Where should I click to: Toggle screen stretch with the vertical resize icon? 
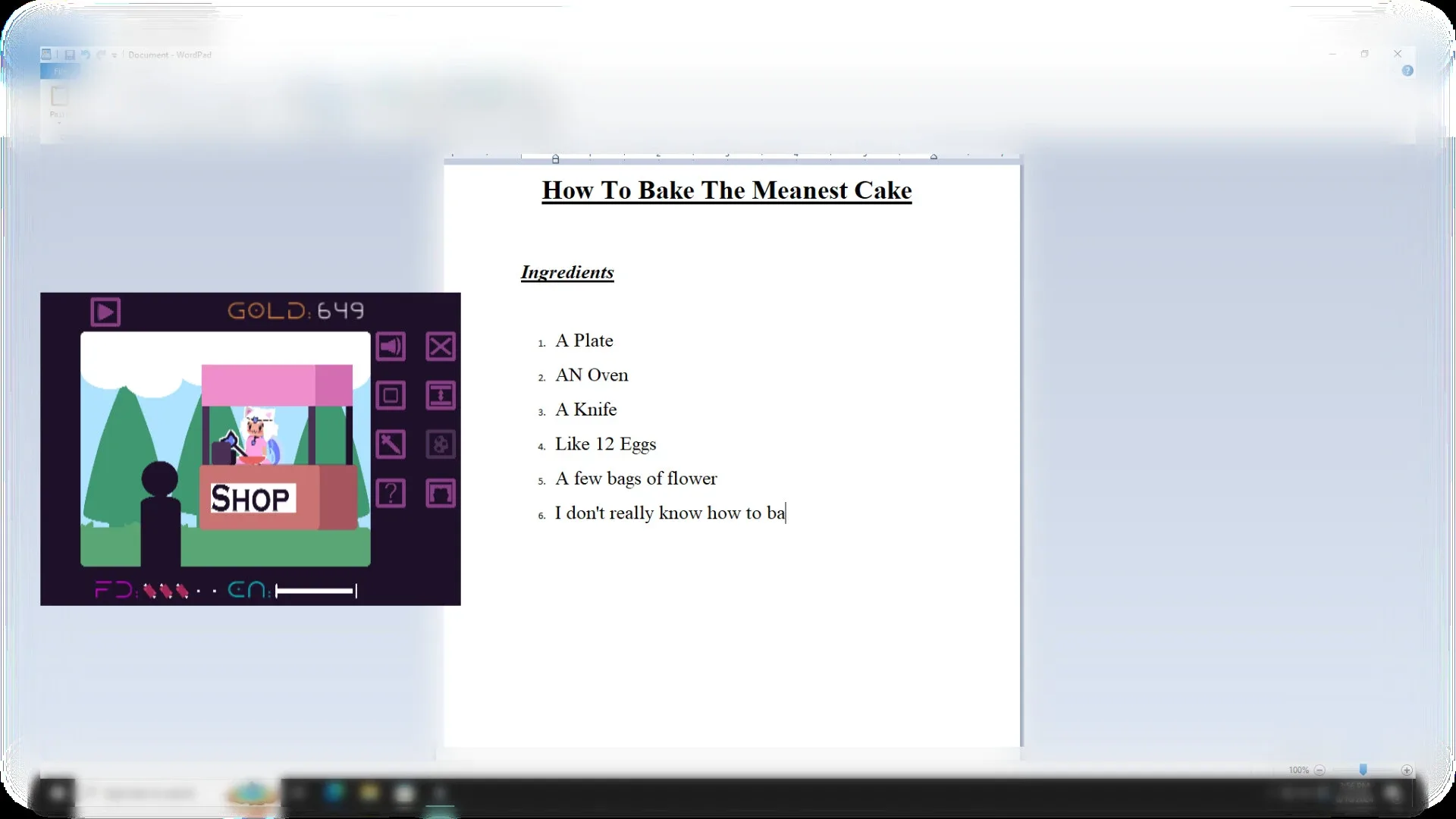tap(441, 395)
